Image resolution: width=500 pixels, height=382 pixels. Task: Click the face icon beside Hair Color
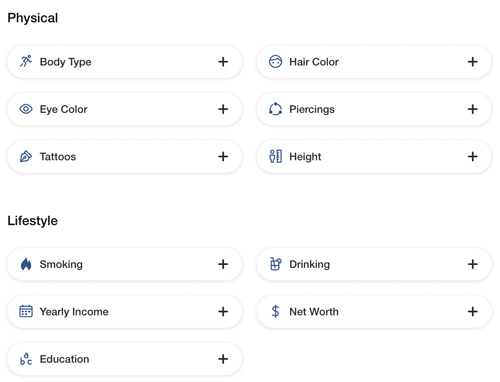[x=275, y=62]
